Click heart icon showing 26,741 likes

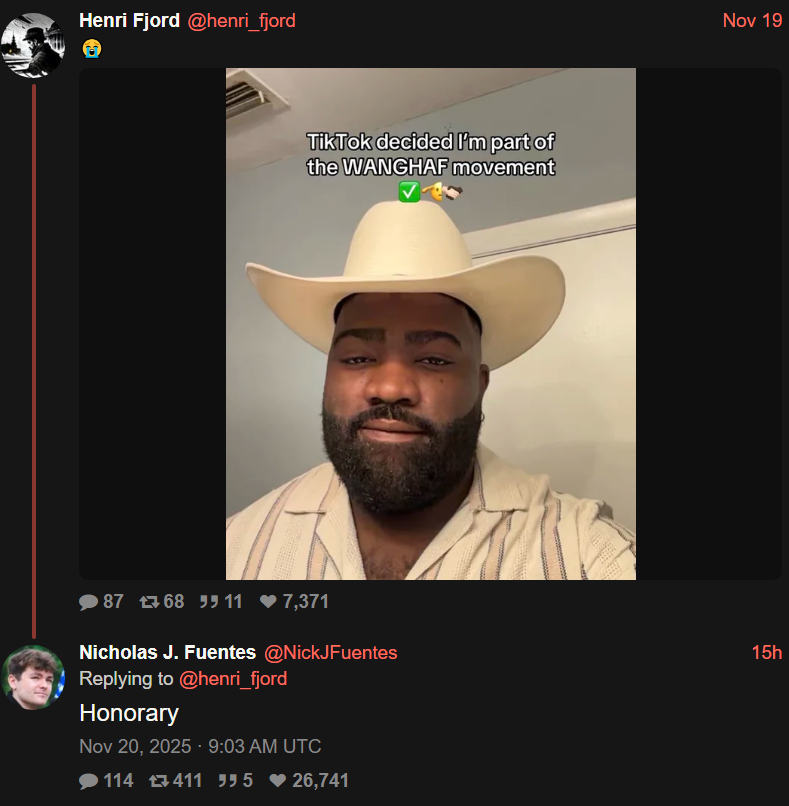tap(278, 780)
